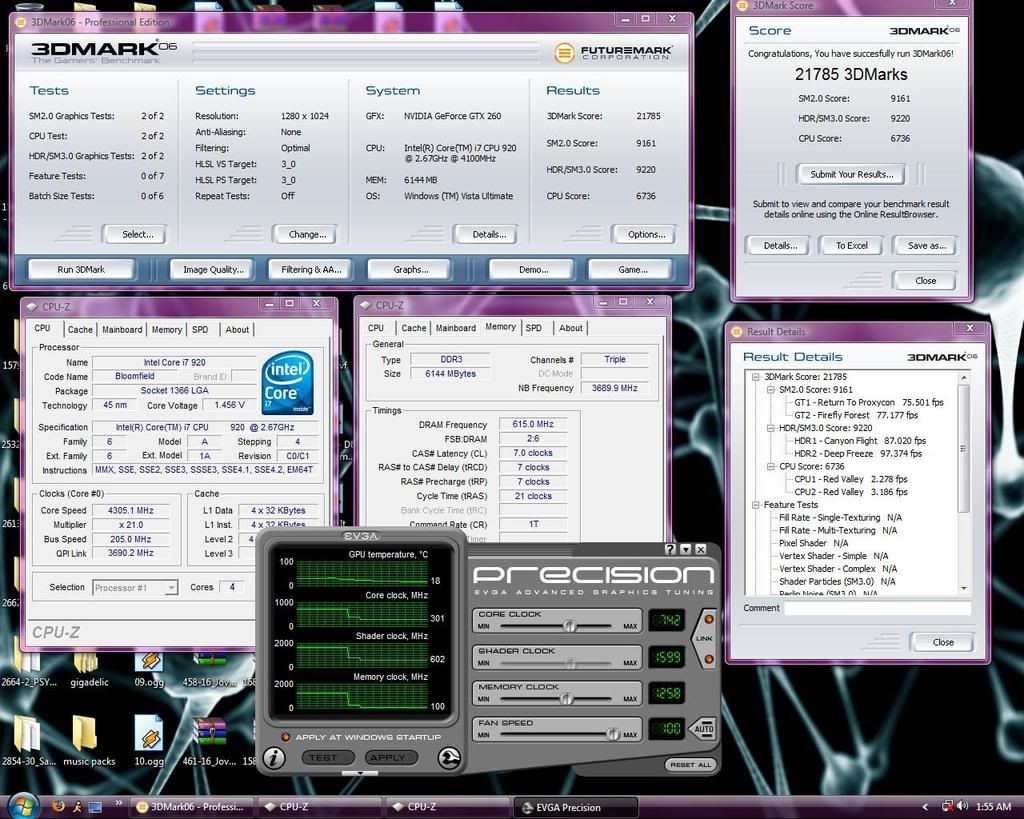The height and width of the screenshot is (819, 1024).
Task: Switch to CPU tab in right CPU-Z
Action: [376, 328]
